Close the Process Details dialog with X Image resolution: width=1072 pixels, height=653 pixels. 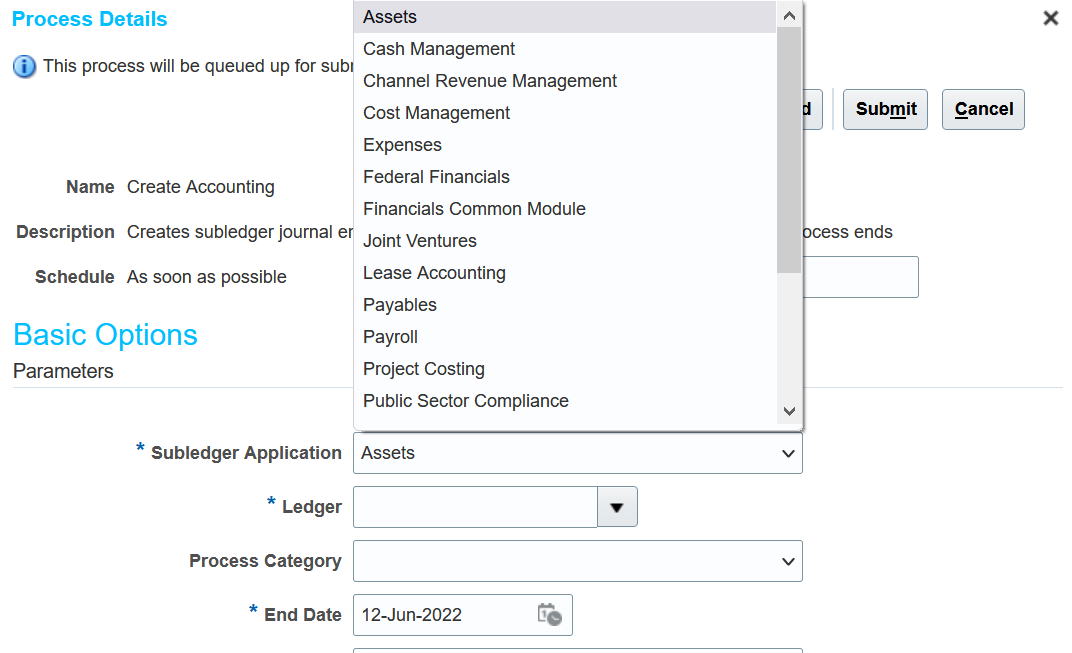[1050, 18]
